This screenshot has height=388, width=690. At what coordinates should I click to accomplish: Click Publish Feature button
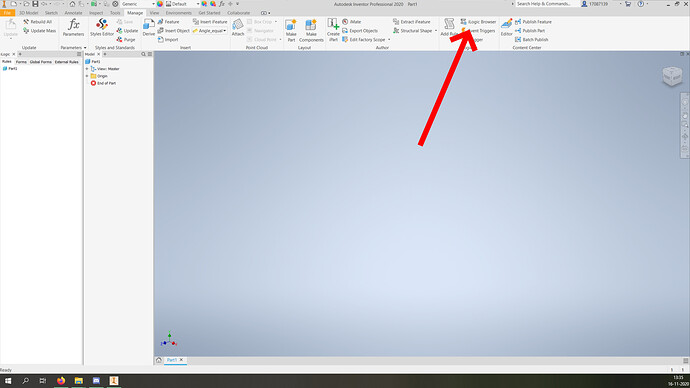(533, 22)
